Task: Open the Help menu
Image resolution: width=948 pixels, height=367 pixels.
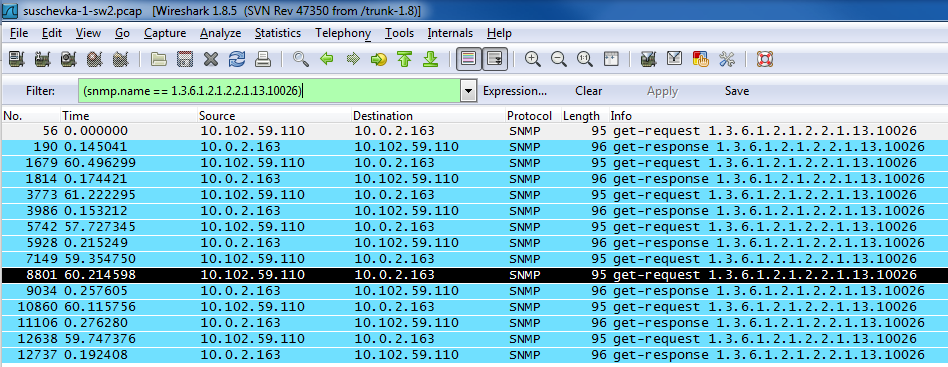Action: point(499,33)
